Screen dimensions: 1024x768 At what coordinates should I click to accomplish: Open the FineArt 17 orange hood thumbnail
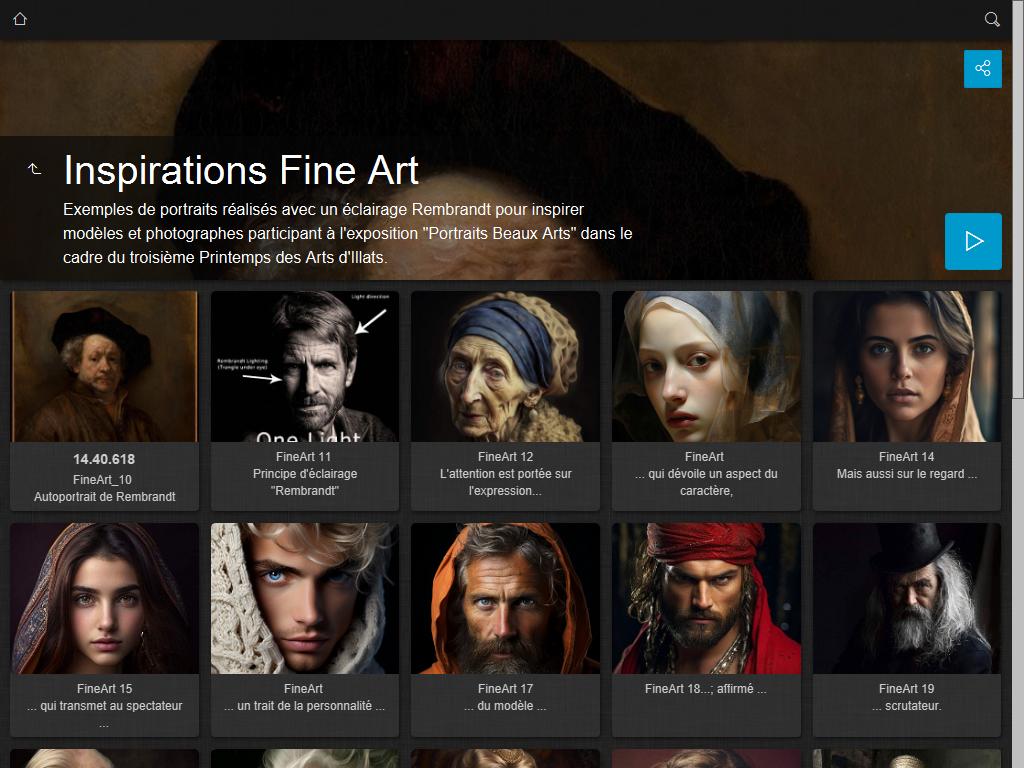505,598
